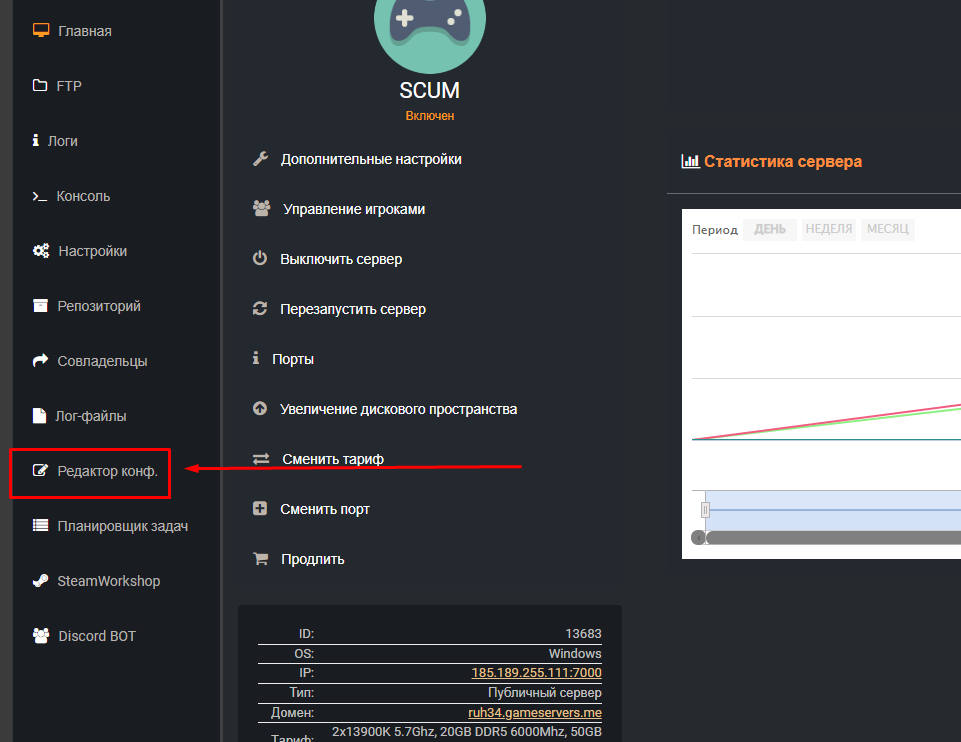Select the ДЕНЬ period tab
Viewport: 961px width, 742px height.
770,230
